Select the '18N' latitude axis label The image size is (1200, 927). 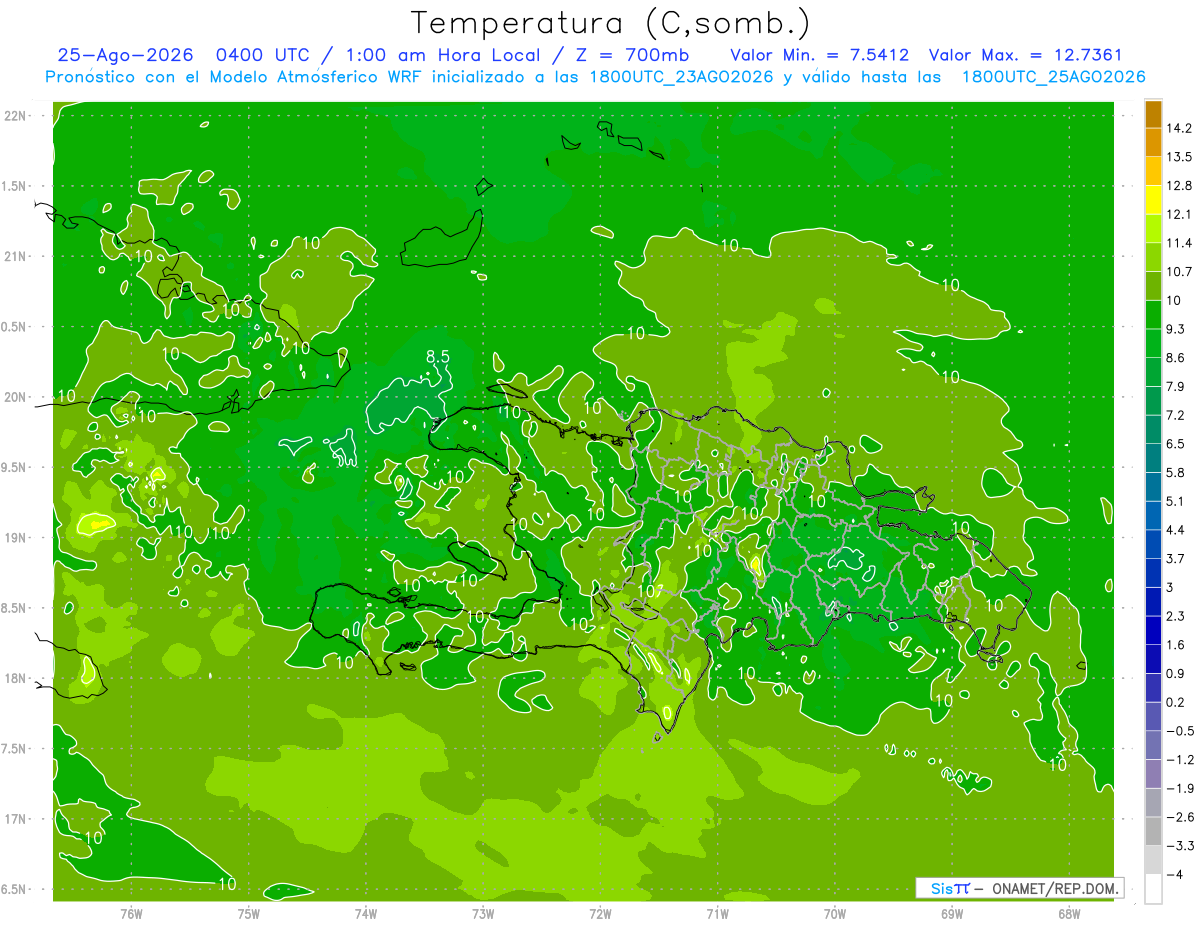coord(17,679)
